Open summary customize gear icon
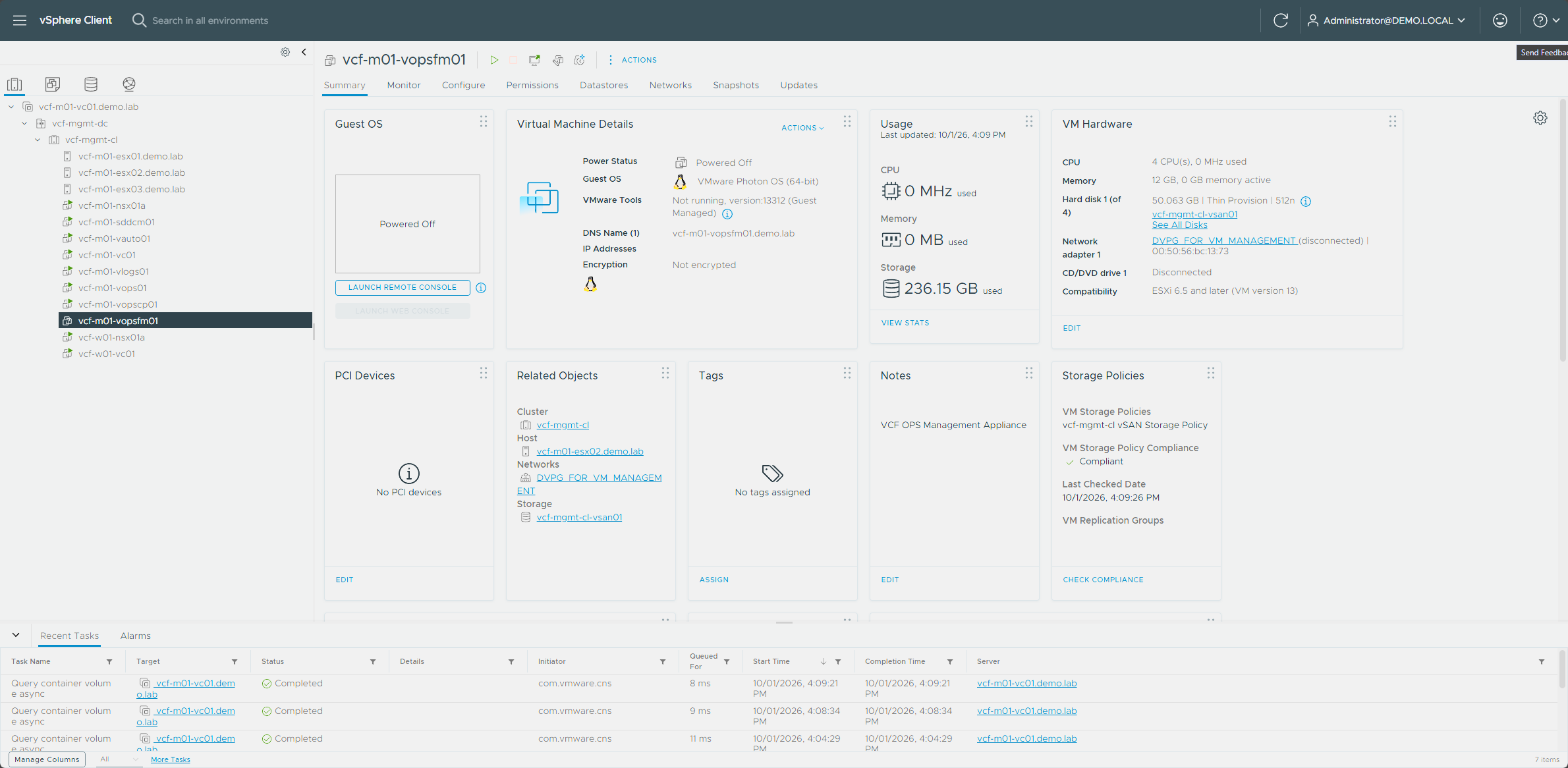This screenshot has height=768, width=1568. point(1540,118)
